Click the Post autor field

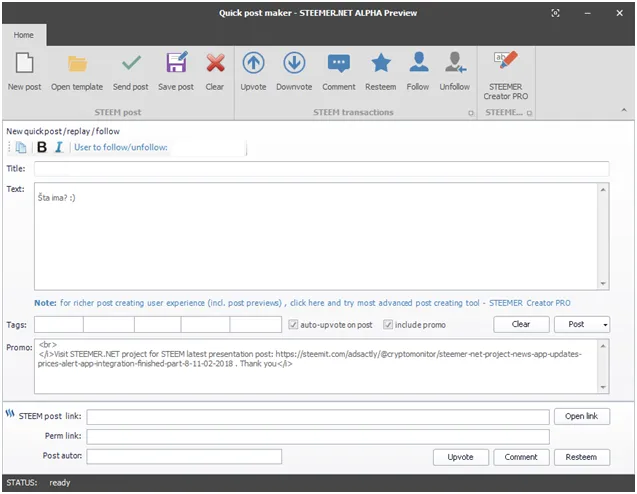coord(184,457)
